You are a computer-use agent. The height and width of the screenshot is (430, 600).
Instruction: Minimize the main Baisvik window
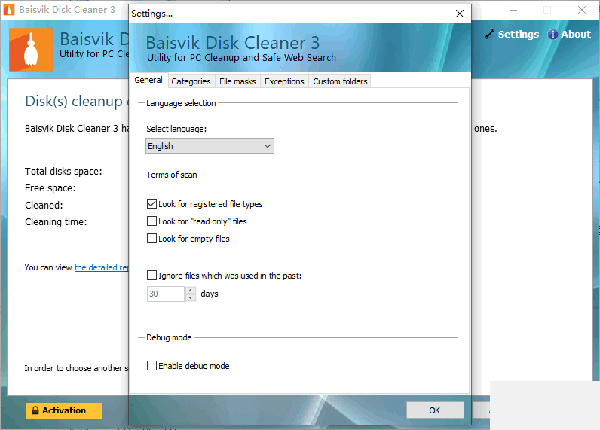coord(514,10)
